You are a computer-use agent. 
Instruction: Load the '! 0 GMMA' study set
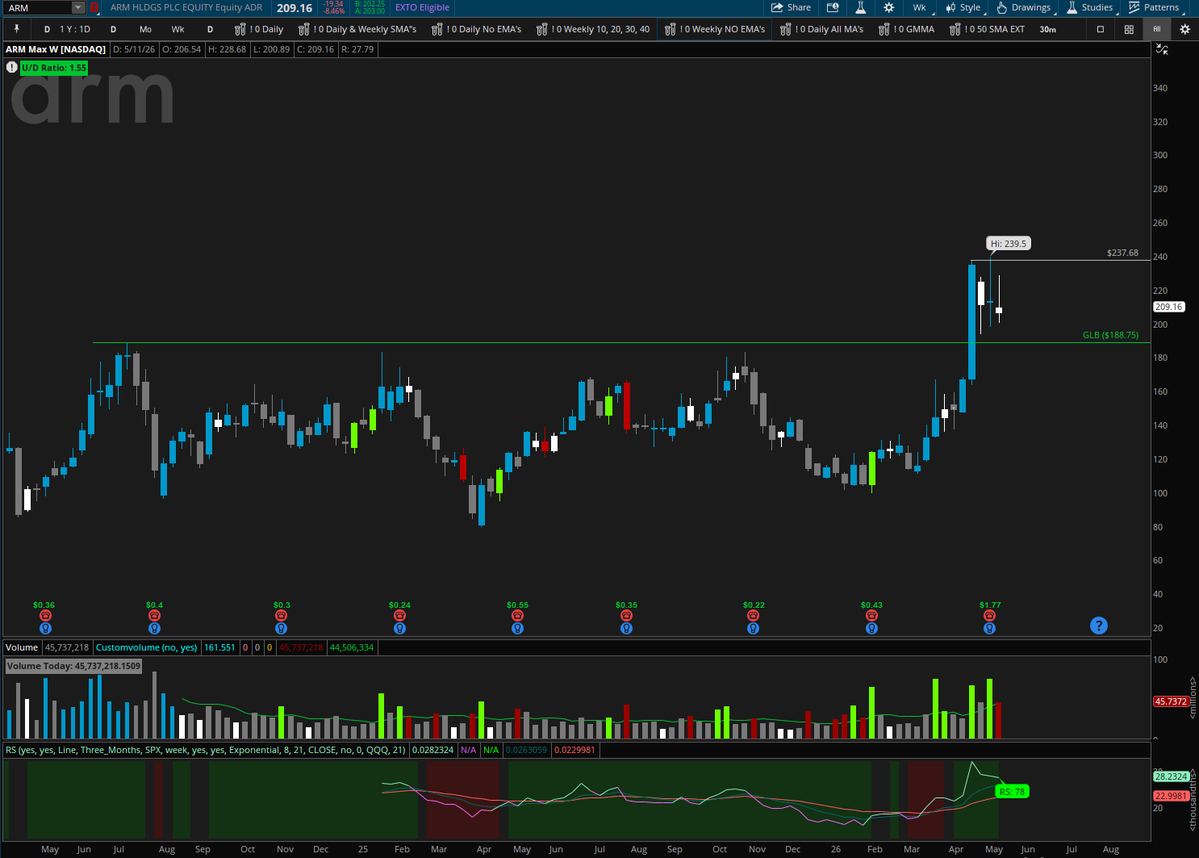coord(906,29)
